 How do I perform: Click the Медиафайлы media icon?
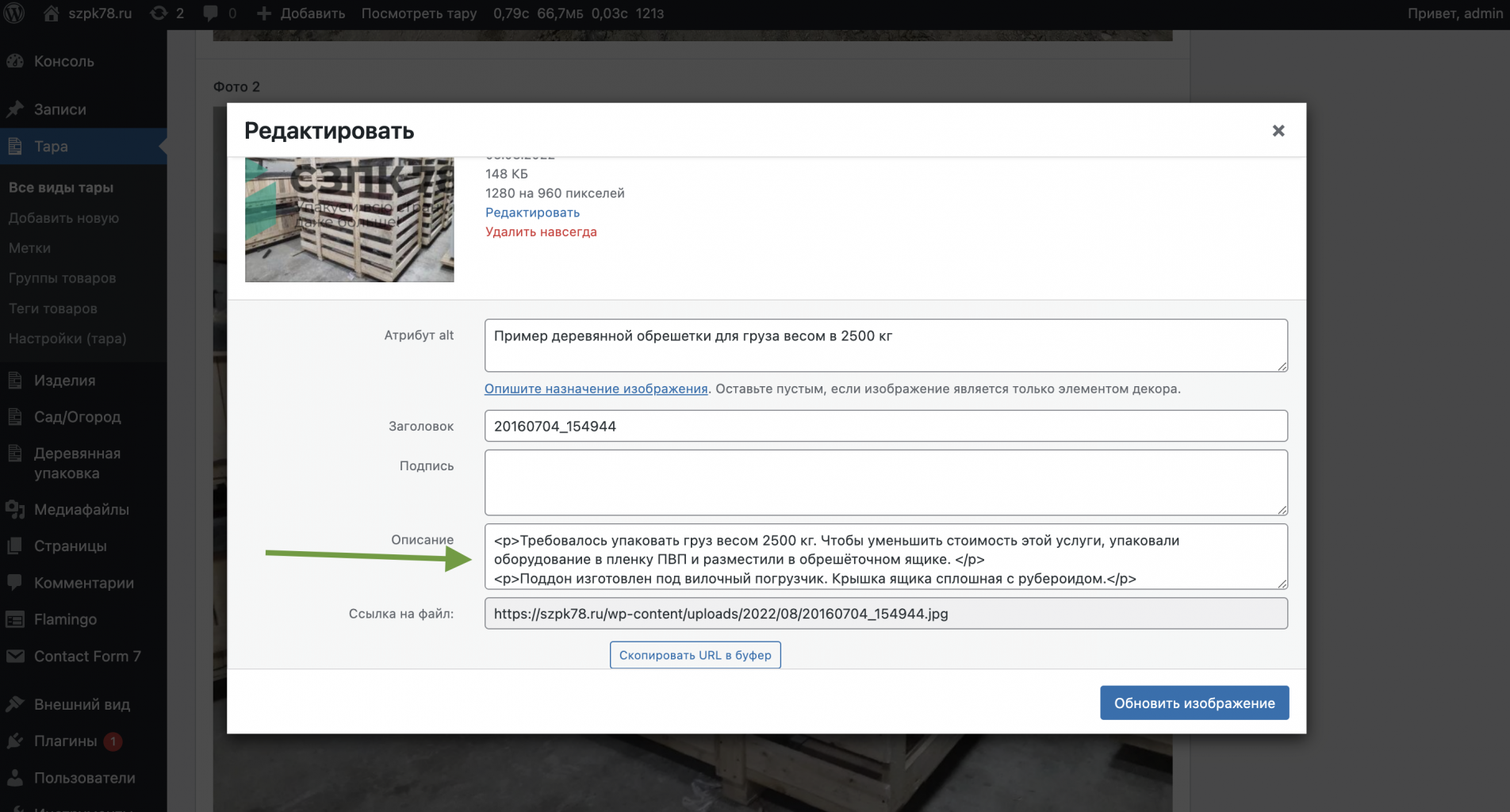pos(14,510)
